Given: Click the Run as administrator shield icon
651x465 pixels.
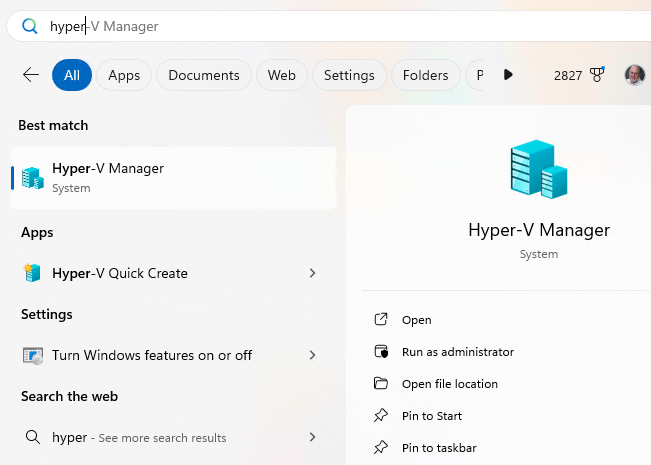Looking at the screenshot, I should pos(381,351).
